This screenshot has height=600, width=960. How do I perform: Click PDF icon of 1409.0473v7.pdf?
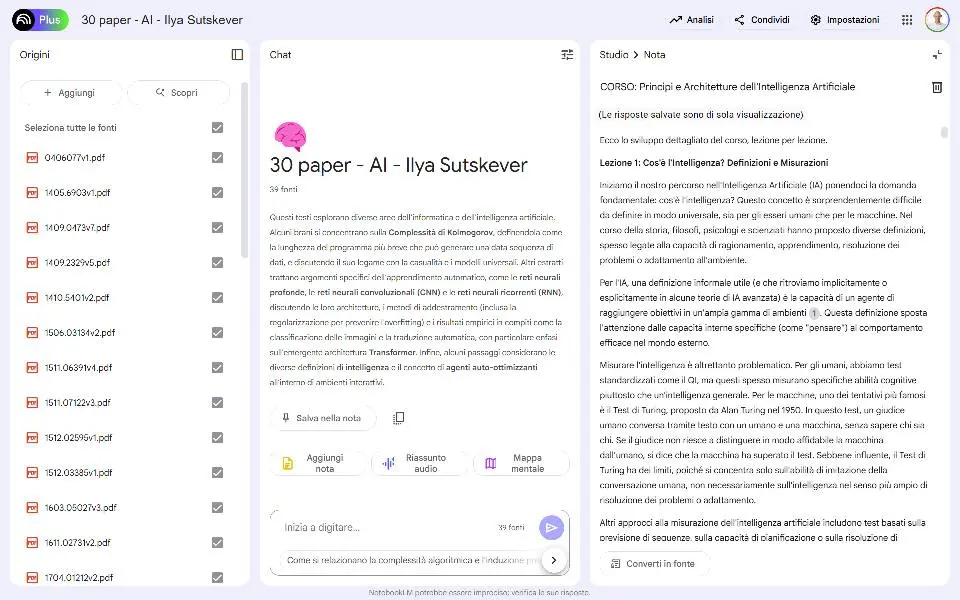[x=32, y=227]
